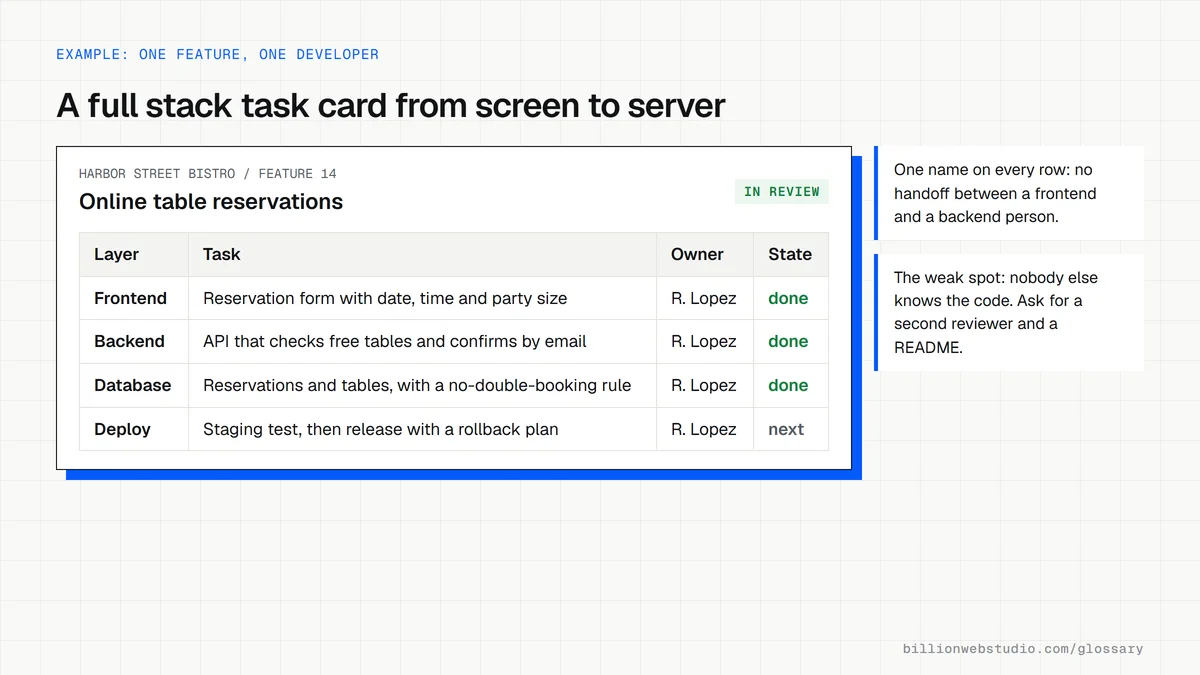
Task: Click the 'EXAMPLE: ONE FEATURE, ONE DEVELOPER' eyebrow
Action: 217,54
